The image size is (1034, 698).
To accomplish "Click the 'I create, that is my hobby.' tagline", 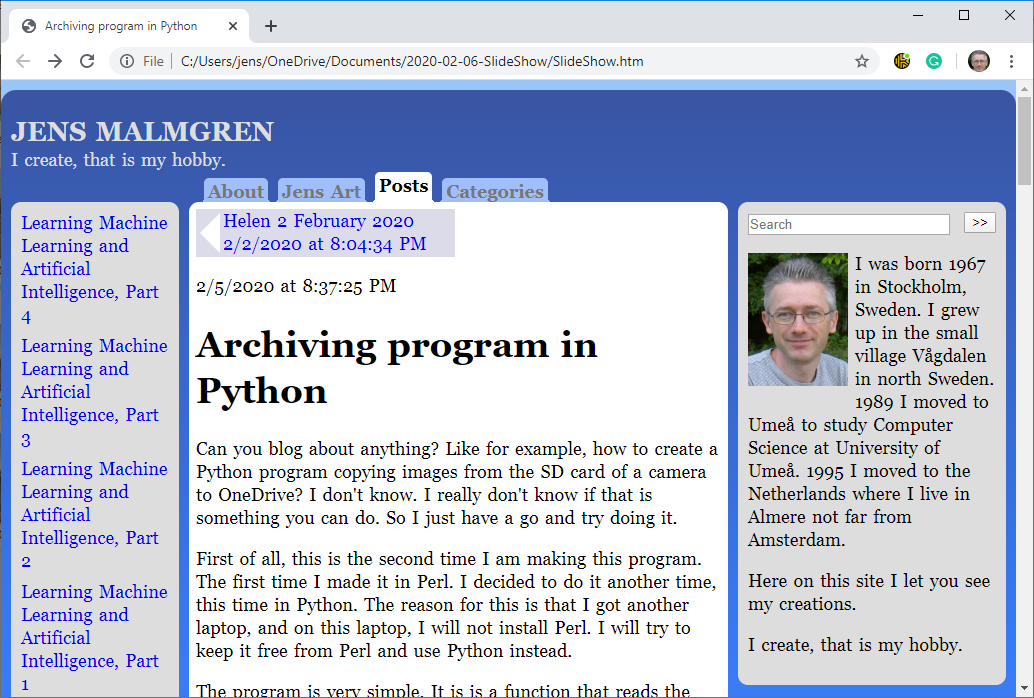I will 118,160.
